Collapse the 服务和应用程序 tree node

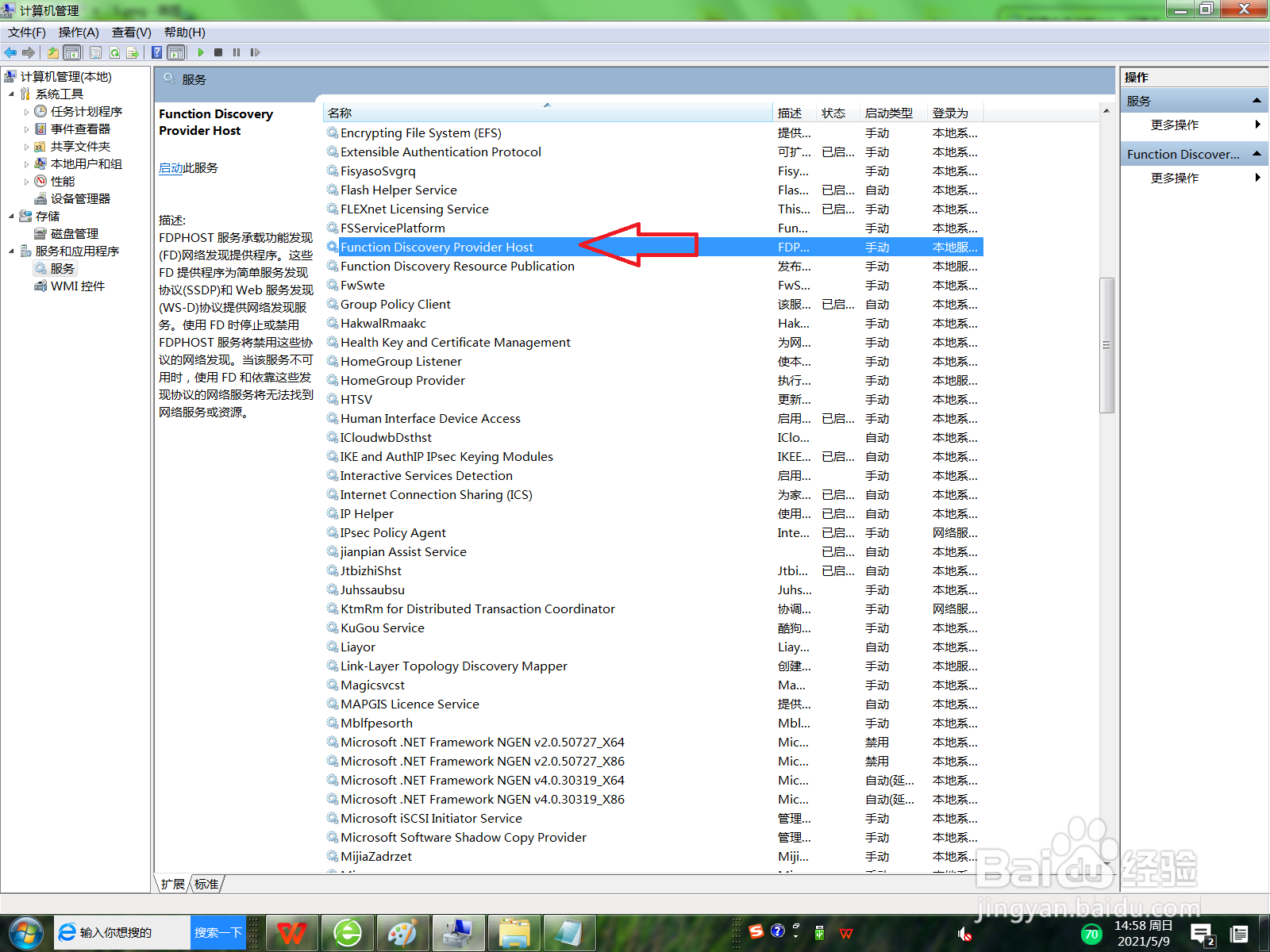click(x=12, y=251)
